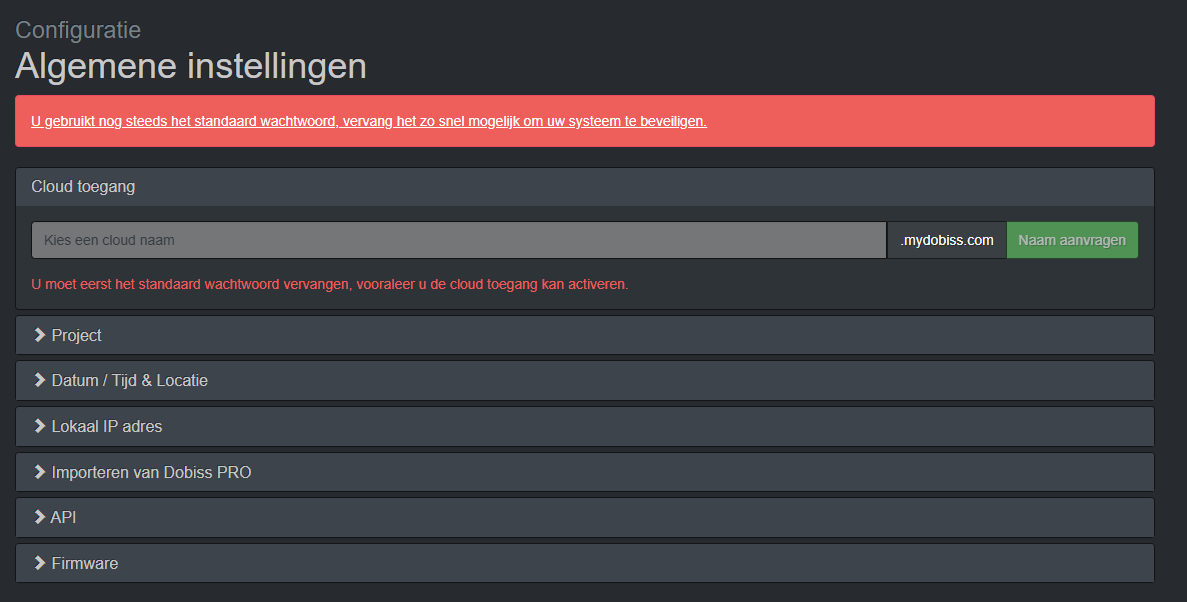Open the Datum / Tijd & Locatie panel title
This screenshot has height=602, width=1187.
click(130, 381)
